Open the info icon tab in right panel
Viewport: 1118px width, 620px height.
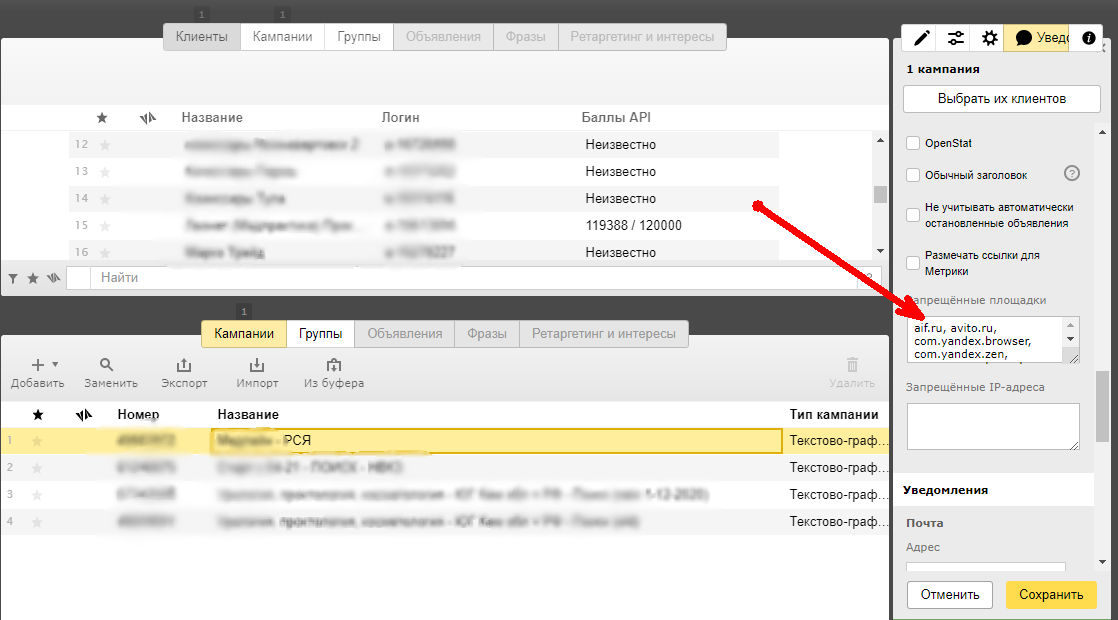tap(1088, 38)
